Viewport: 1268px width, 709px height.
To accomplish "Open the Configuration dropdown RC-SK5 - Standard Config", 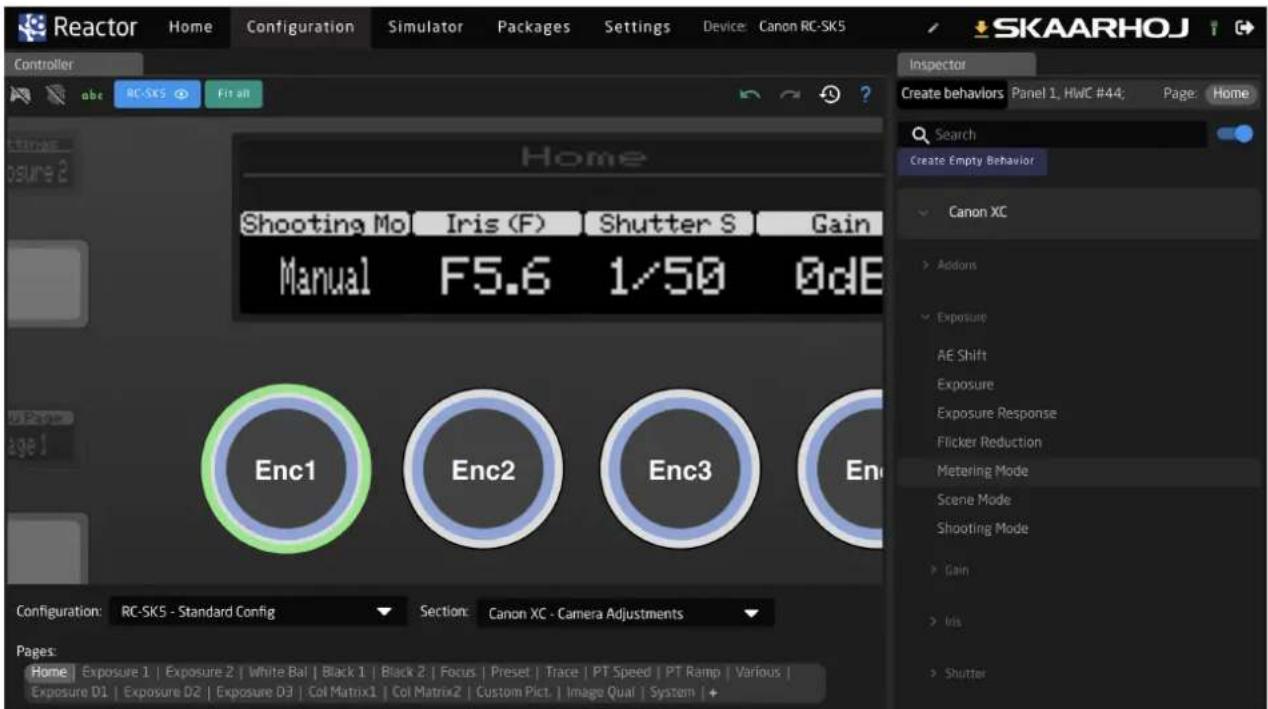I will [257, 612].
